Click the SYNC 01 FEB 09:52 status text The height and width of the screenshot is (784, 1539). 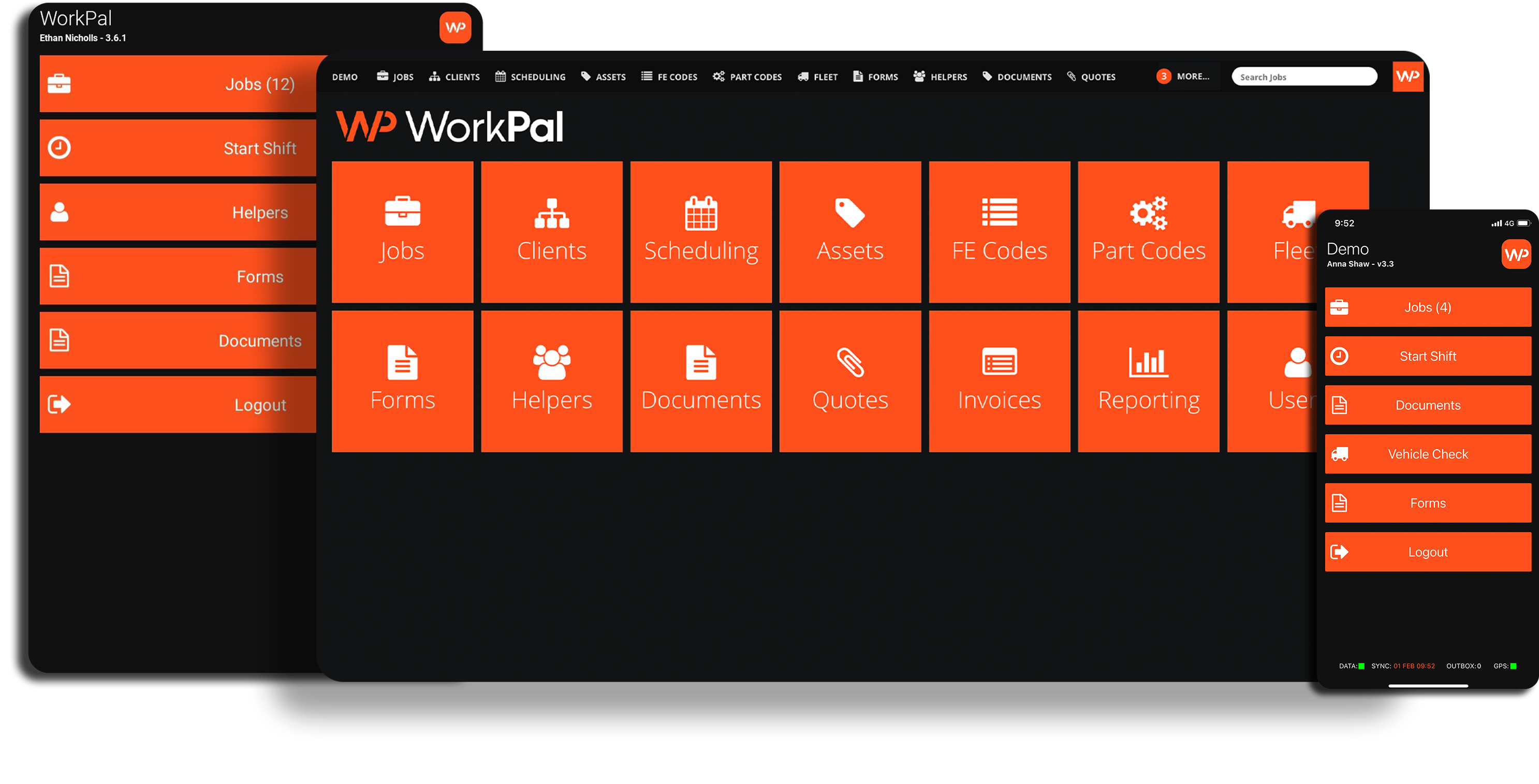pyautogui.click(x=1403, y=666)
